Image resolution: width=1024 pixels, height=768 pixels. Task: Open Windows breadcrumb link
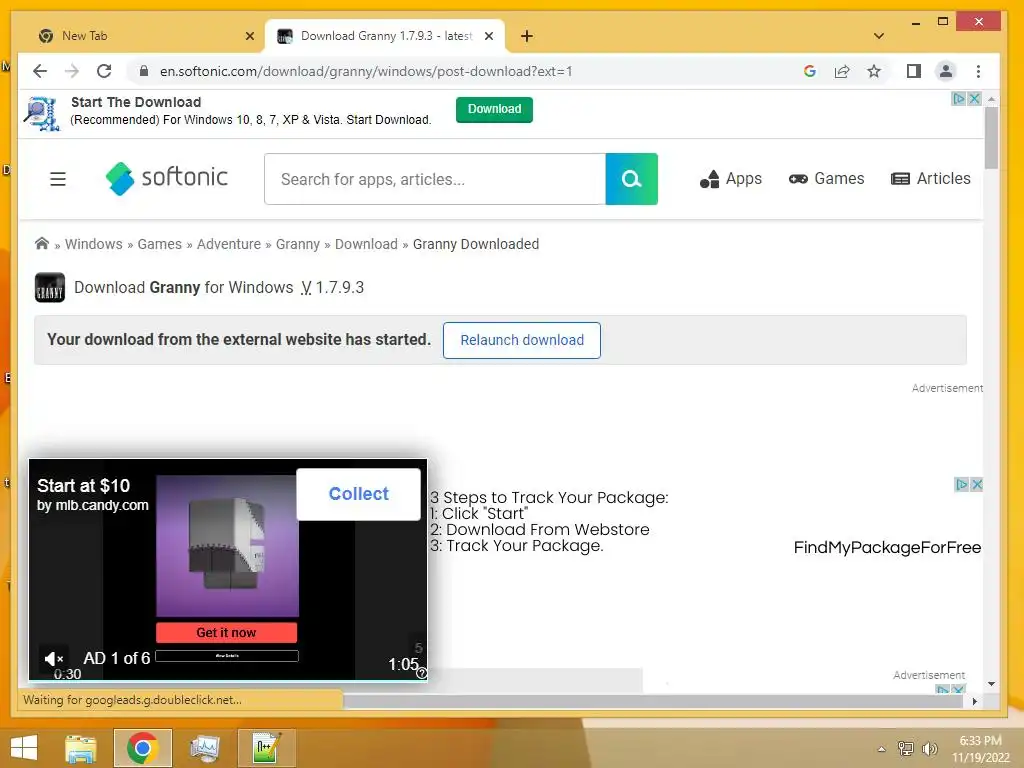(x=93, y=244)
